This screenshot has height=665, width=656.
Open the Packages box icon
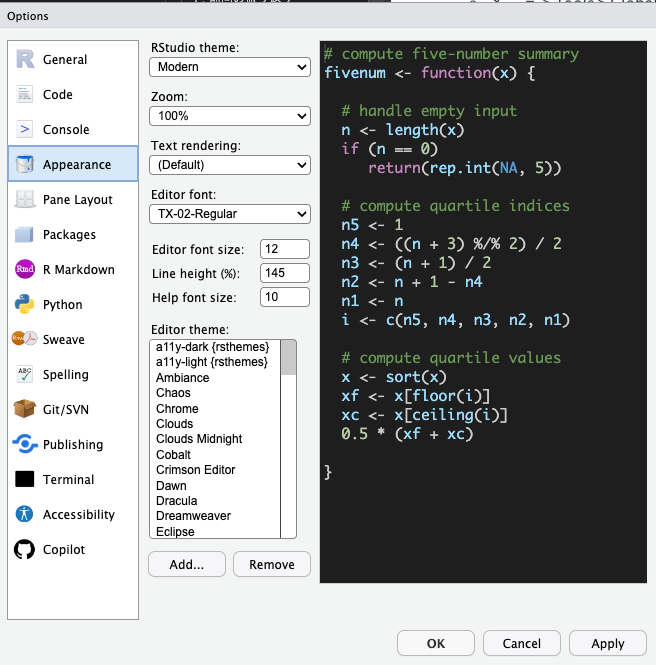pos(25,235)
